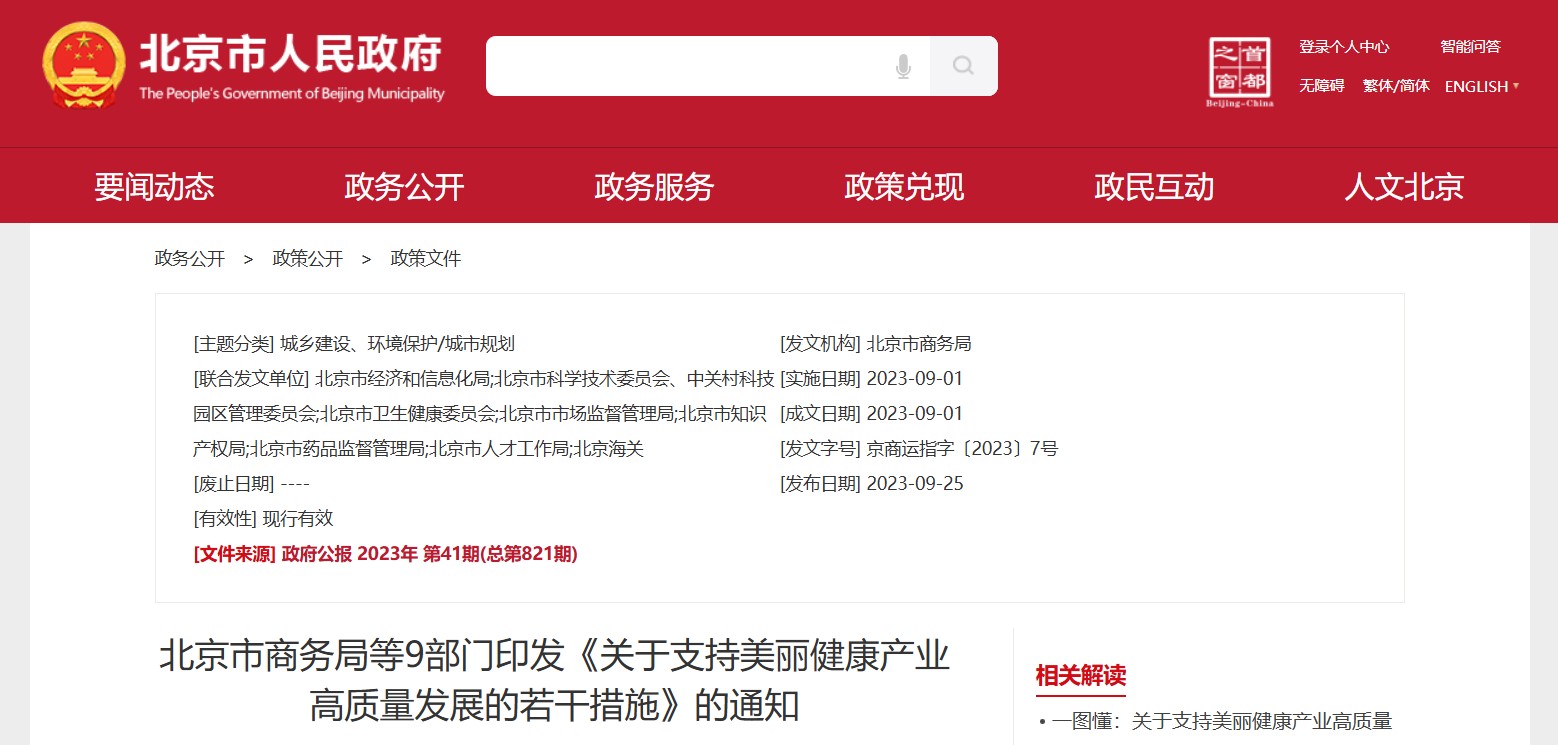Select 政务公开 in main navigation bar
Screen dimensions: 1558x745
pos(404,187)
